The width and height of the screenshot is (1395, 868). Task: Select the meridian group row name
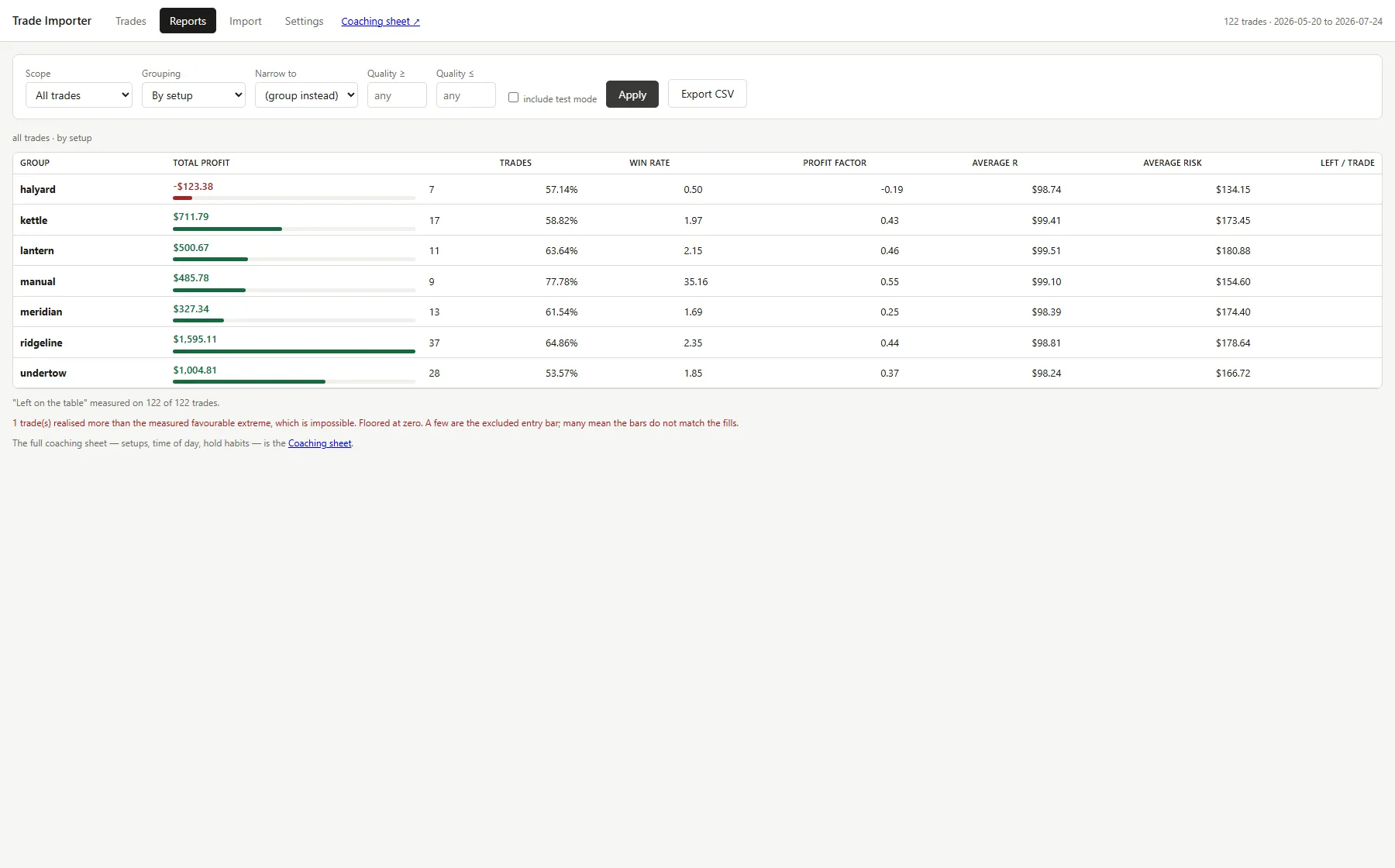(x=41, y=312)
